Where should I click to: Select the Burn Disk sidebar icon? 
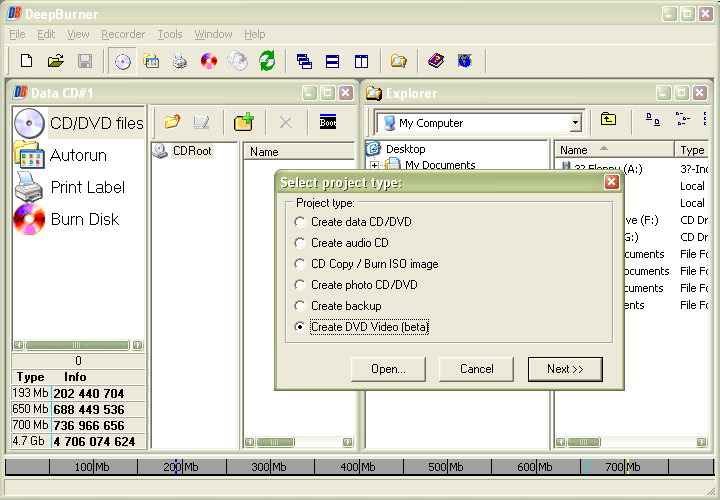tap(29, 219)
